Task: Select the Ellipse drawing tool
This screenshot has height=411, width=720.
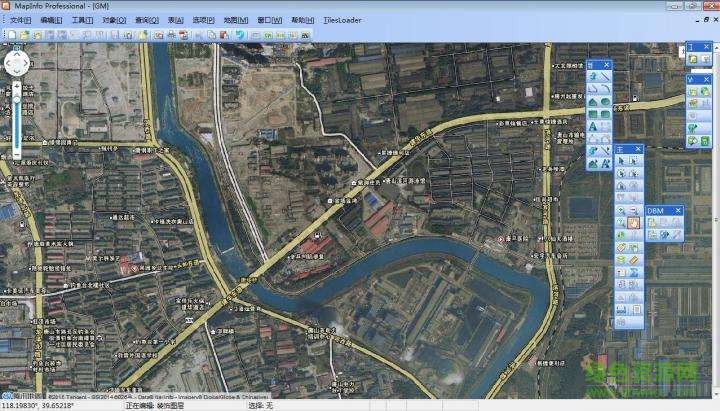Action: coord(605,102)
